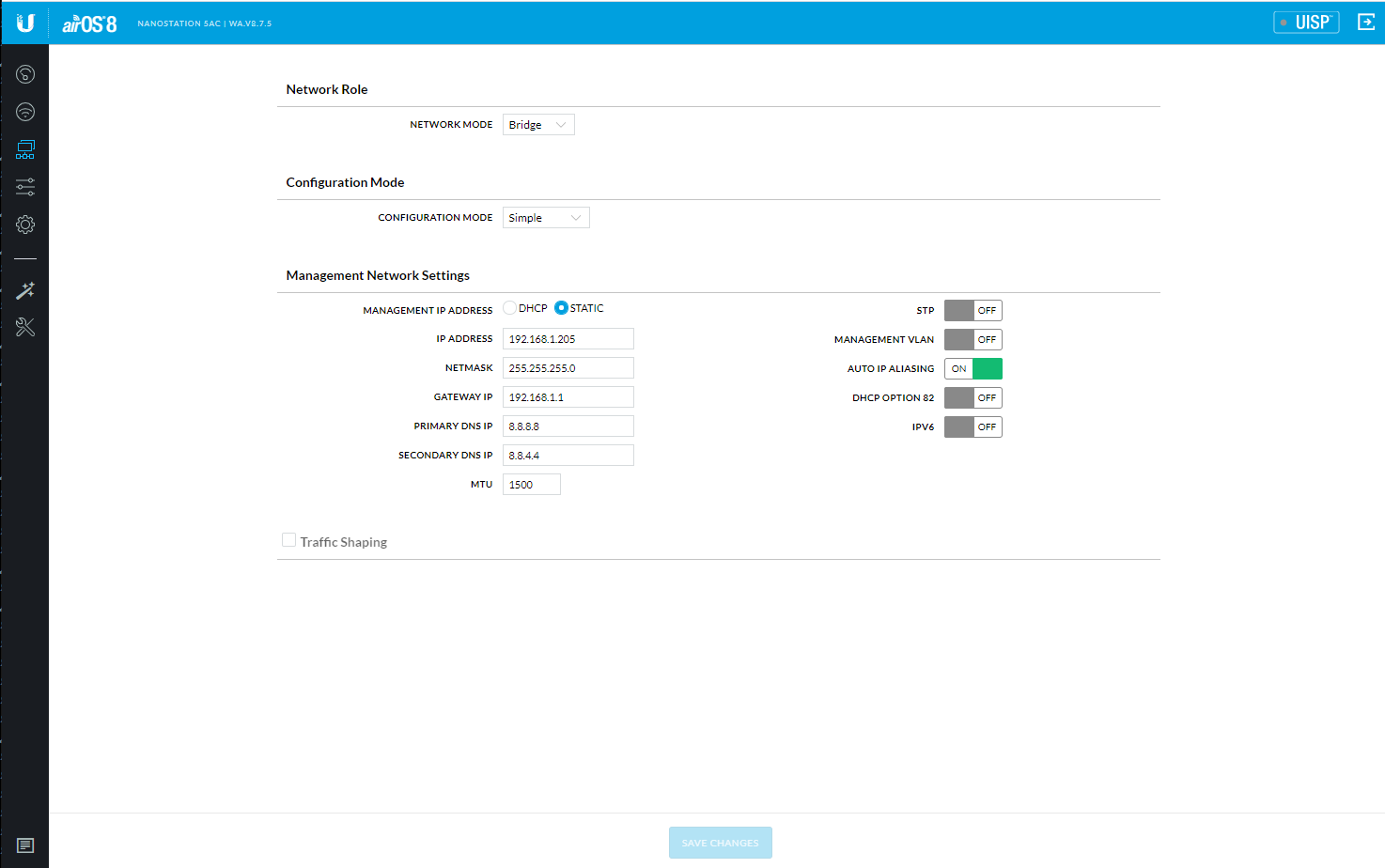Screen dimensions: 1385x868
Task: Enable the IPv6 toggle switch
Action: pos(973,426)
